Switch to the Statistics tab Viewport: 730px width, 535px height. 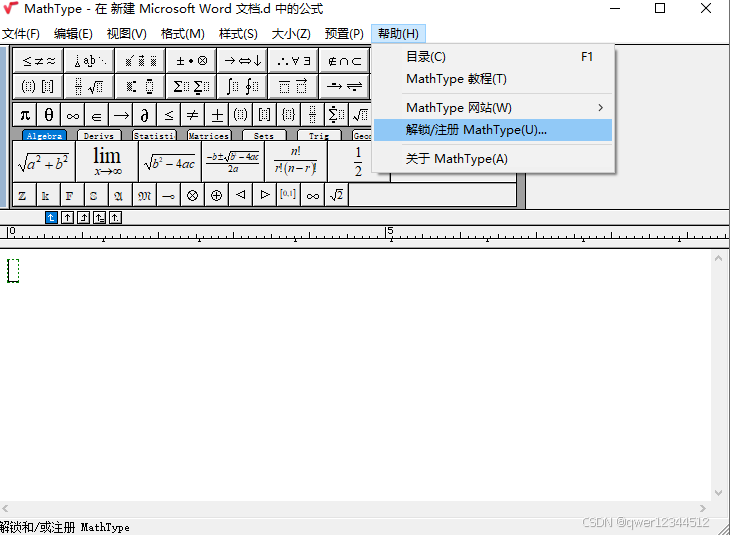click(154, 135)
